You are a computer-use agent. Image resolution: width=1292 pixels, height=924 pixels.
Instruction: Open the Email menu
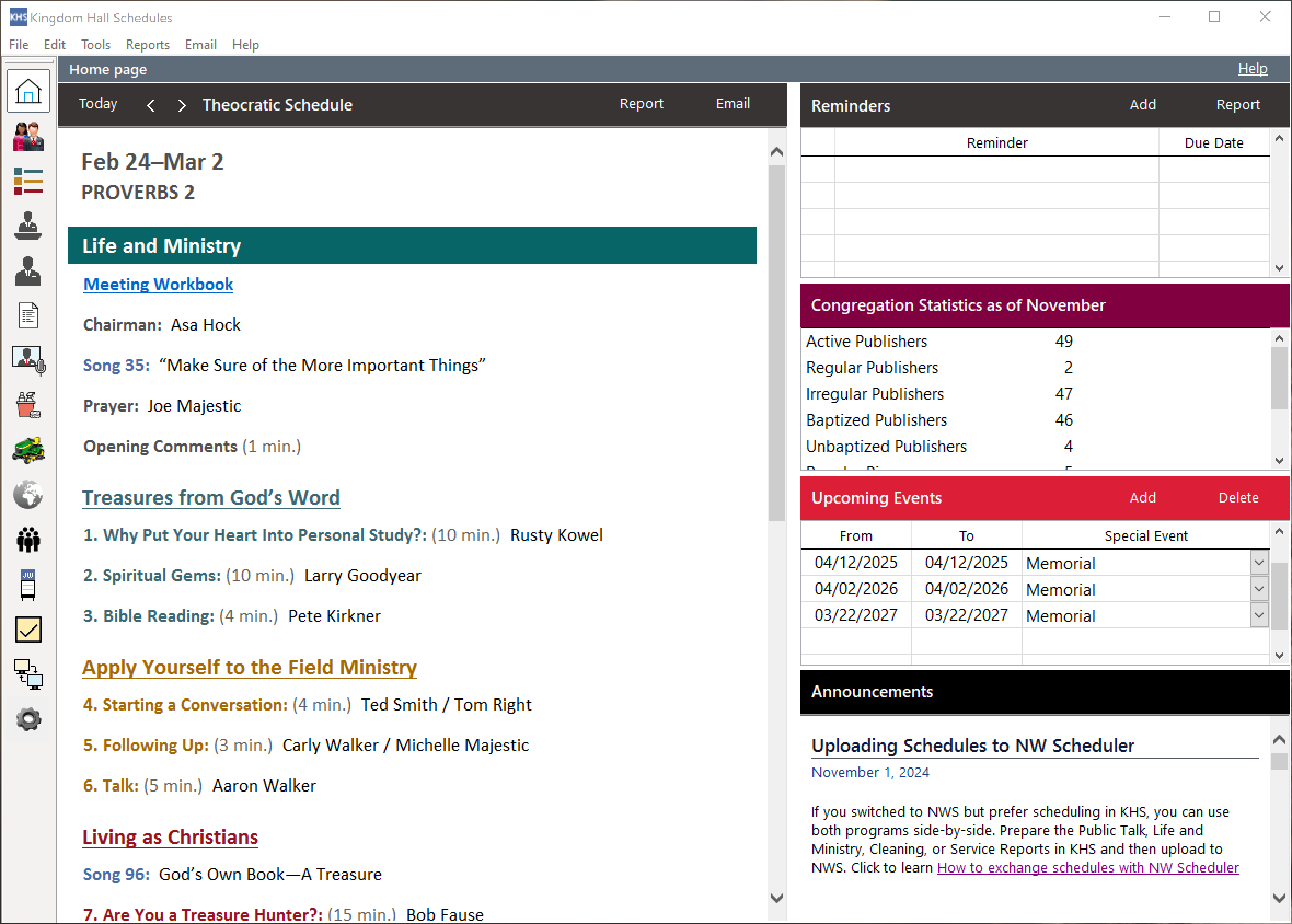(x=201, y=44)
